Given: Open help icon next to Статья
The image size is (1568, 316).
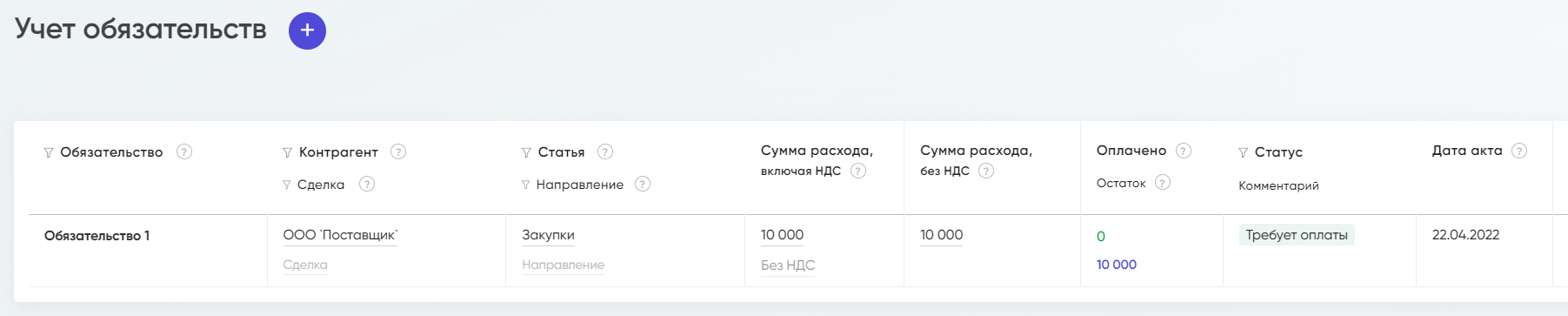Looking at the screenshot, I should (x=605, y=151).
